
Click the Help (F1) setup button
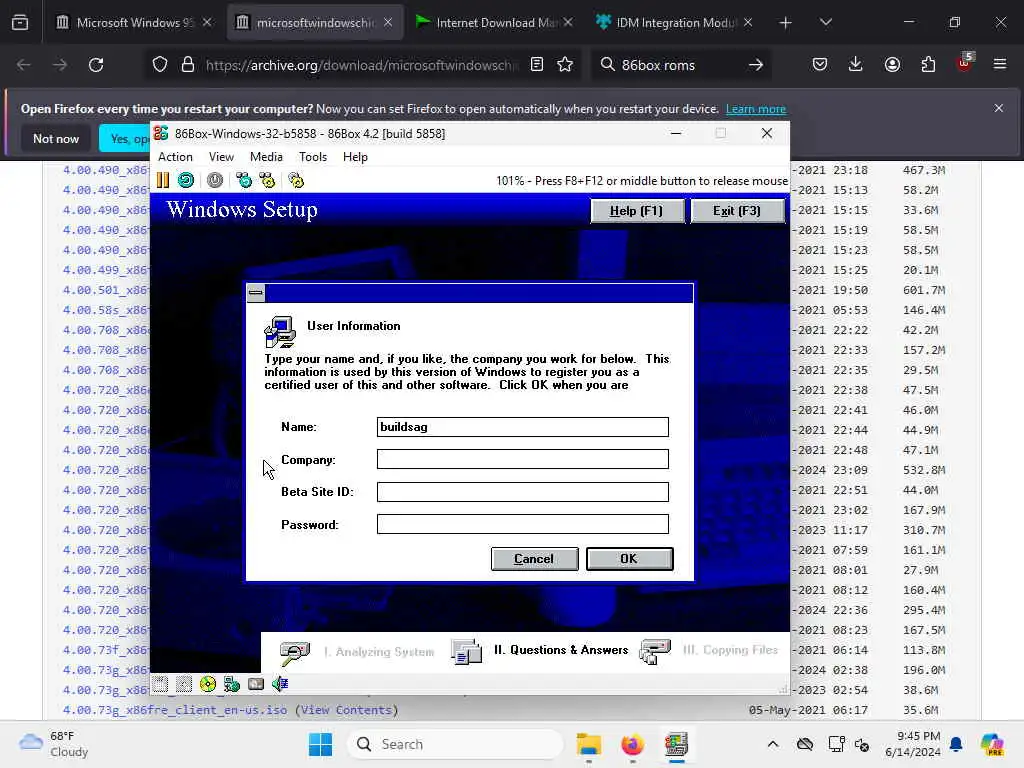637,211
